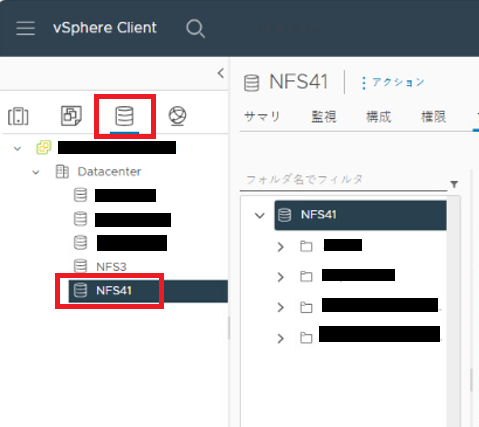Image resolution: width=479 pixels, height=427 pixels.
Task: Collapse the left navigation panel arrow
Action: [x=221, y=73]
